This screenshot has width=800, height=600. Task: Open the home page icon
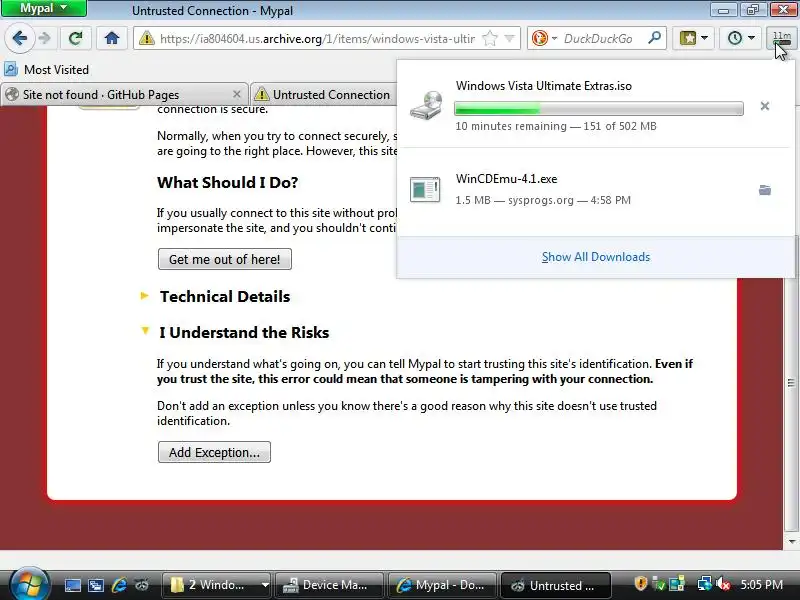(x=112, y=38)
